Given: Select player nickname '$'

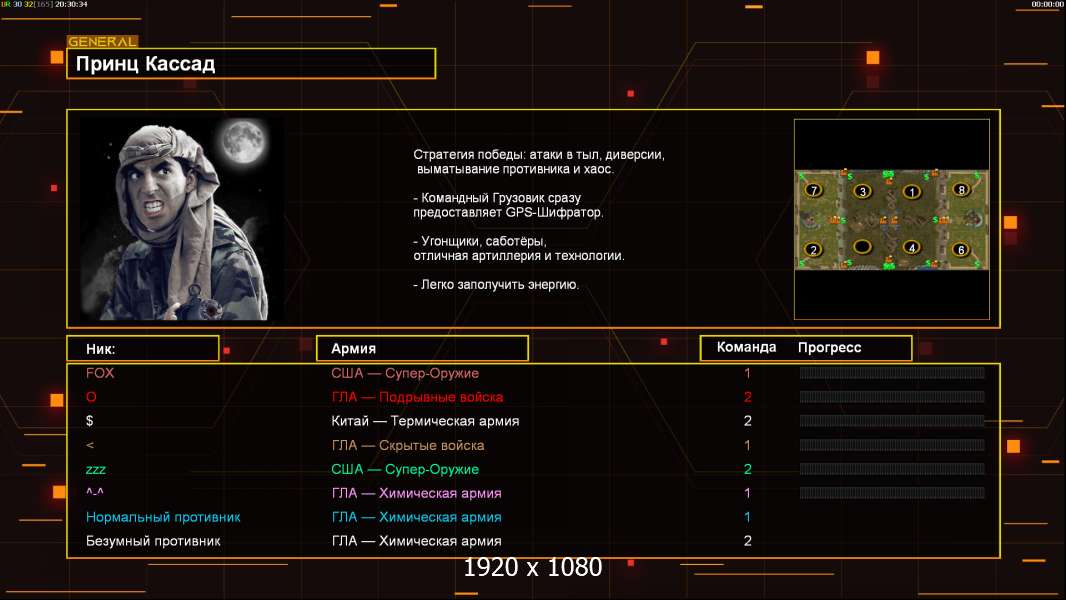Looking at the screenshot, I should tap(90, 421).
